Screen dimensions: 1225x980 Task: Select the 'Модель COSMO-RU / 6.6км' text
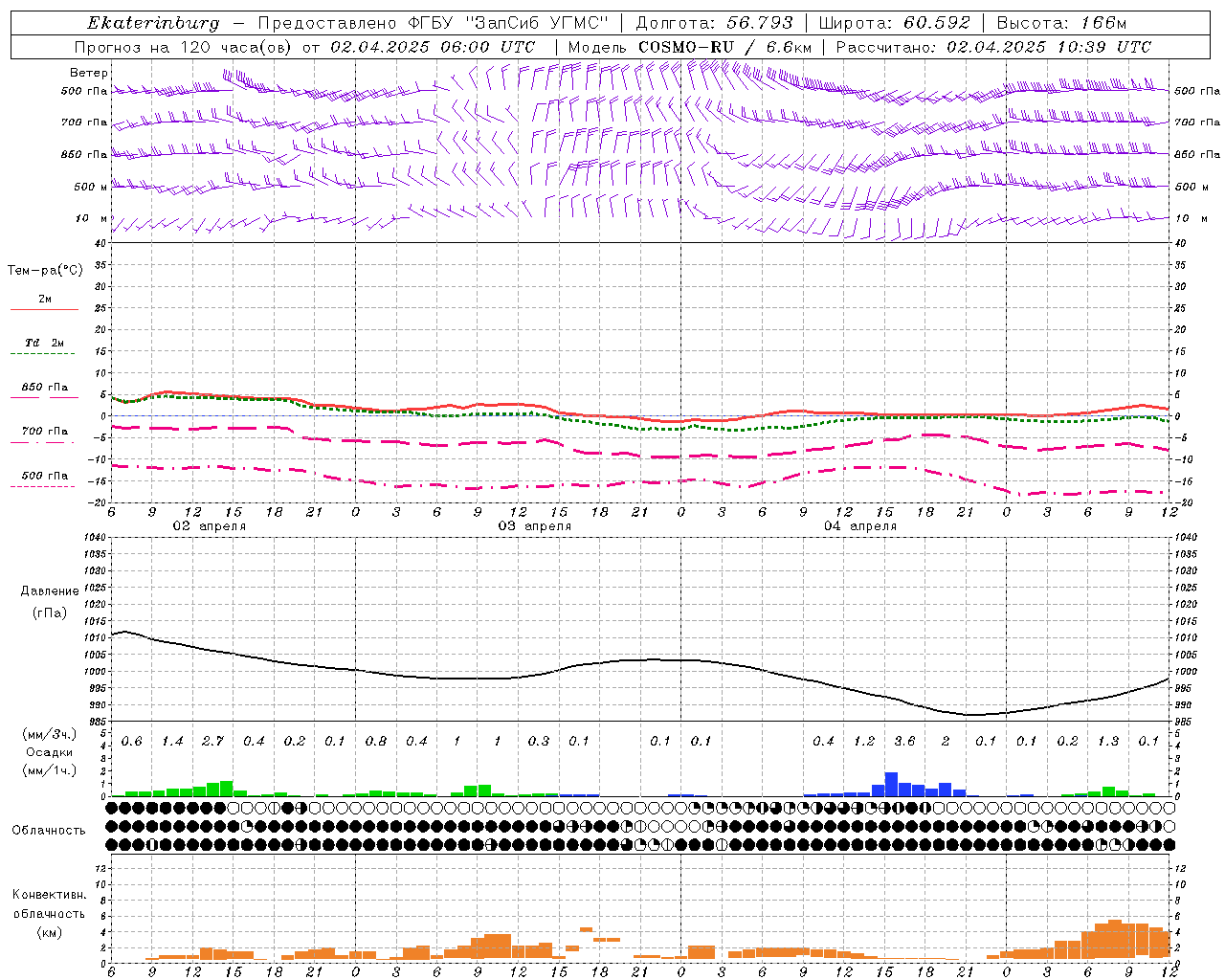click(690, 47)
